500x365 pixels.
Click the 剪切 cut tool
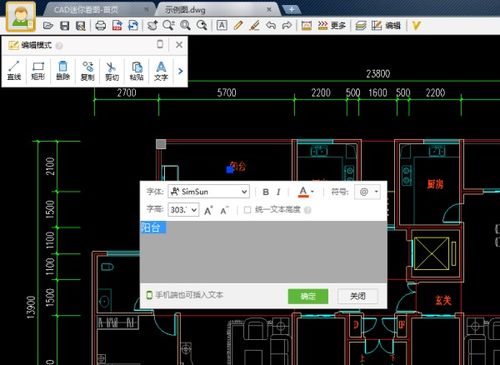click(112, 71)
